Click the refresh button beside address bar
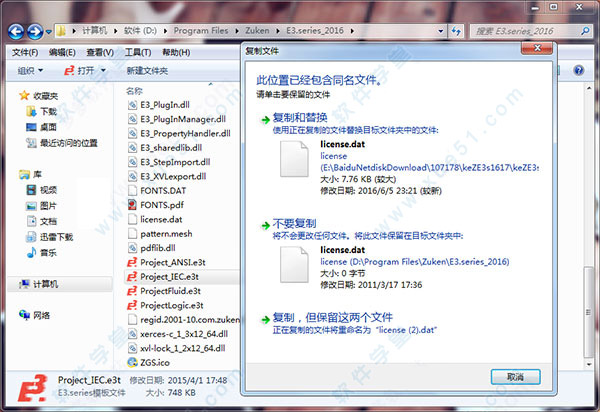 pyautogui.click(x=456, y=31)
